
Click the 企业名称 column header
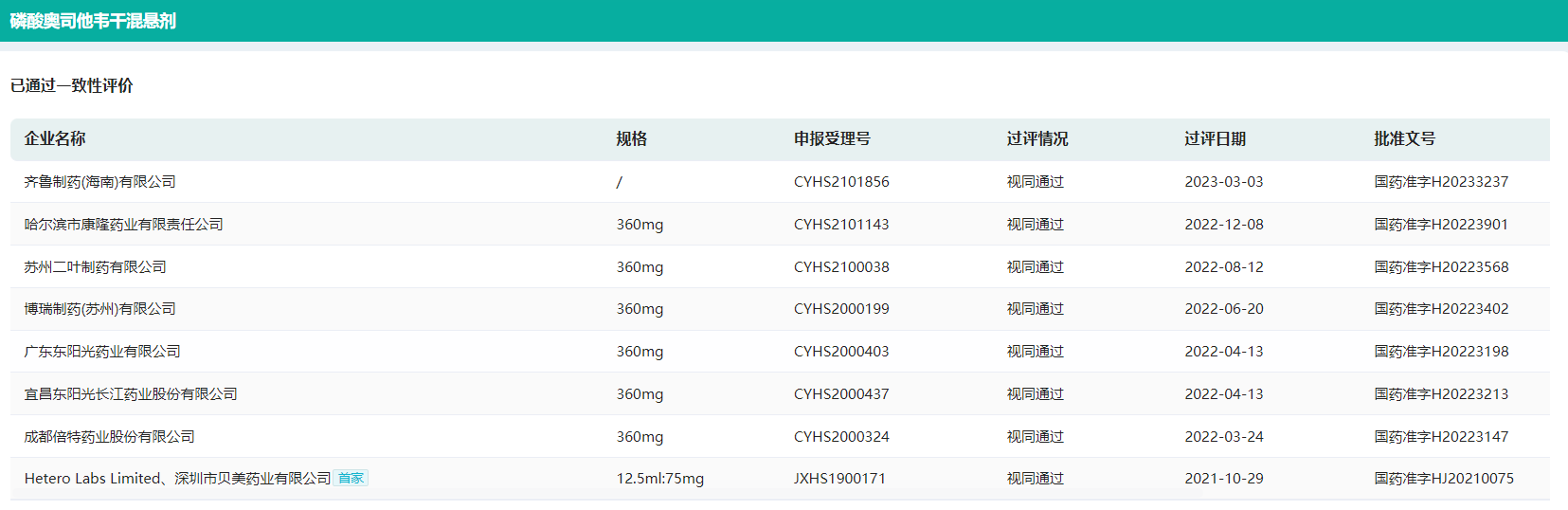[55, 139]
